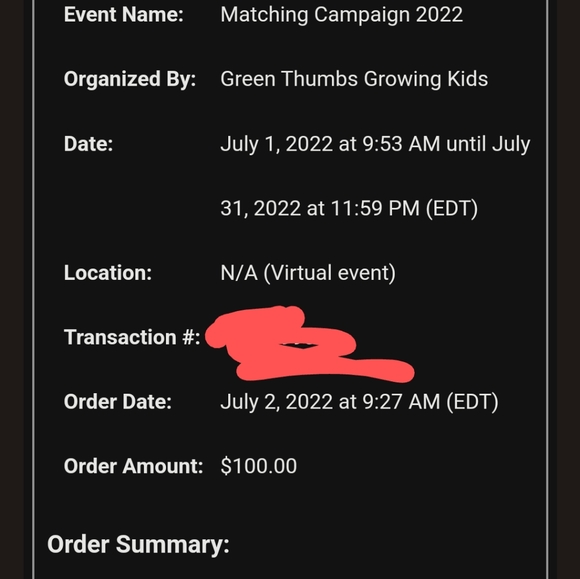Viewport: 580px width, 579px height.
Task: Select the N/A (Virtual event) text
Action: (x=308, y=273)
